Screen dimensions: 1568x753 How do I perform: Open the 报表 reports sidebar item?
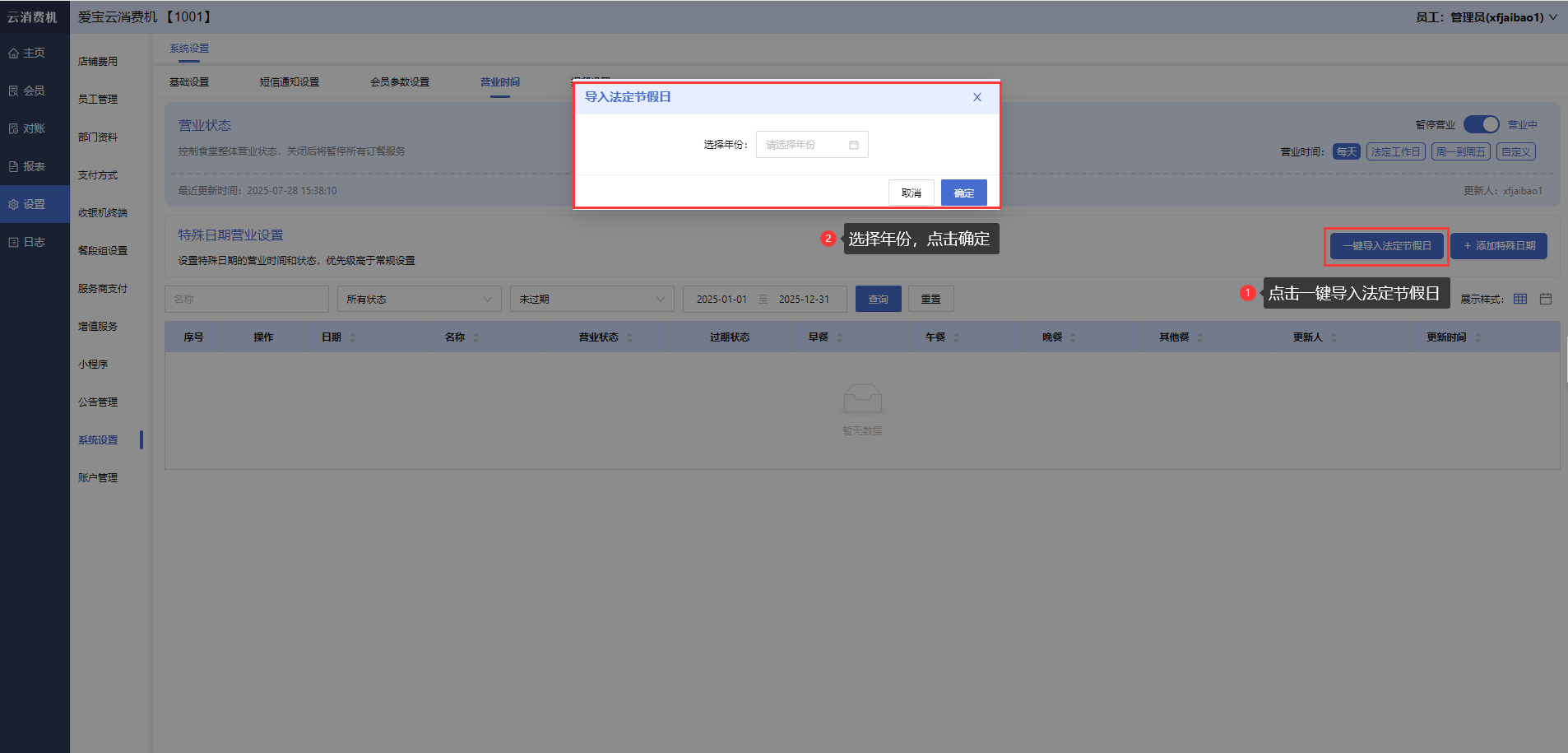point(27,166)
